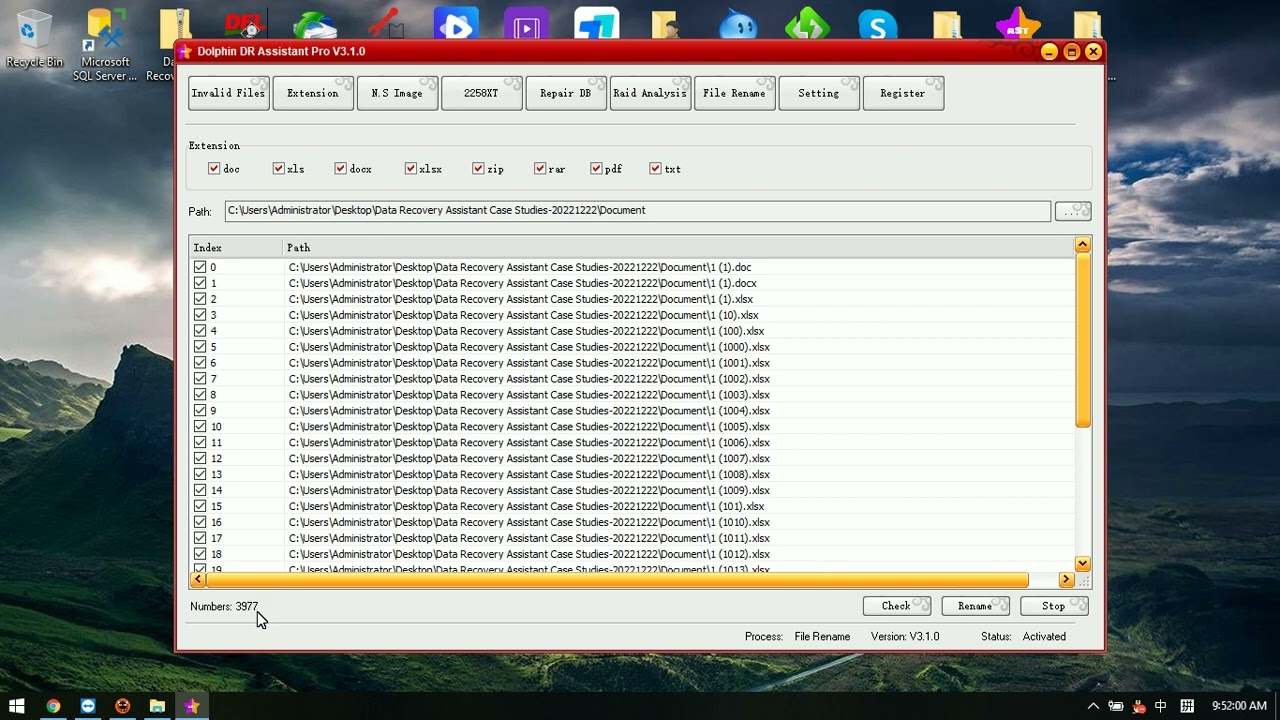The image size is (1280, 720).
Task: Click the taskbar clock showing 9:52:00 AM
Action: [1239, 706]
